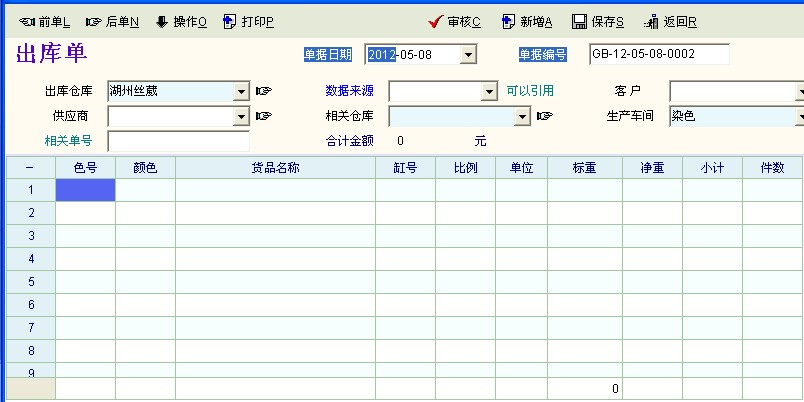Image resolution: width=804 pixels, height=402 pixels.
Task: Click the hand pointer beside 相关仓库
Action: (x=544, y=116)
